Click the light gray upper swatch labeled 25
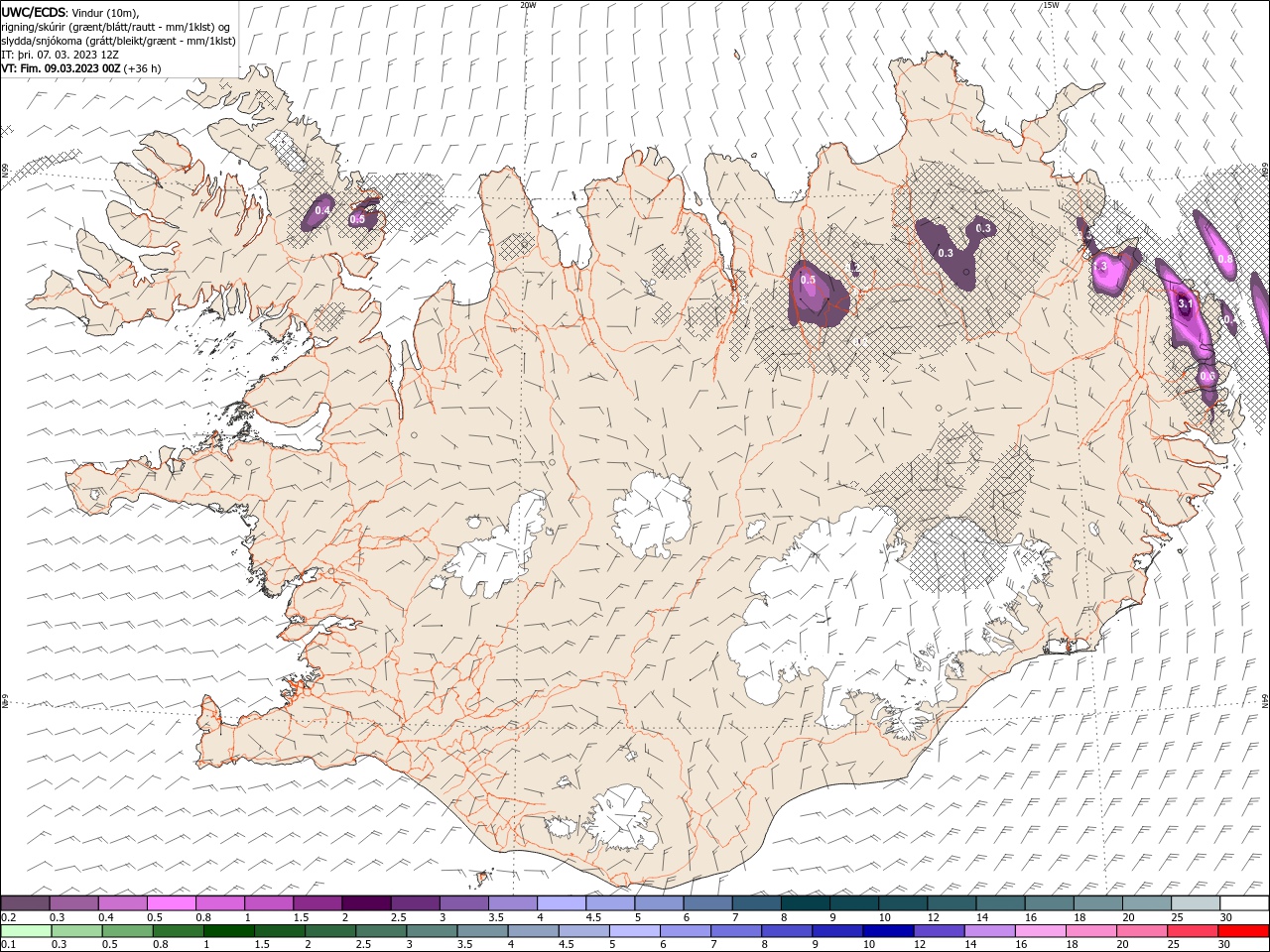This screenshot has width=1270, height=952. click(x=1195, y=902)
